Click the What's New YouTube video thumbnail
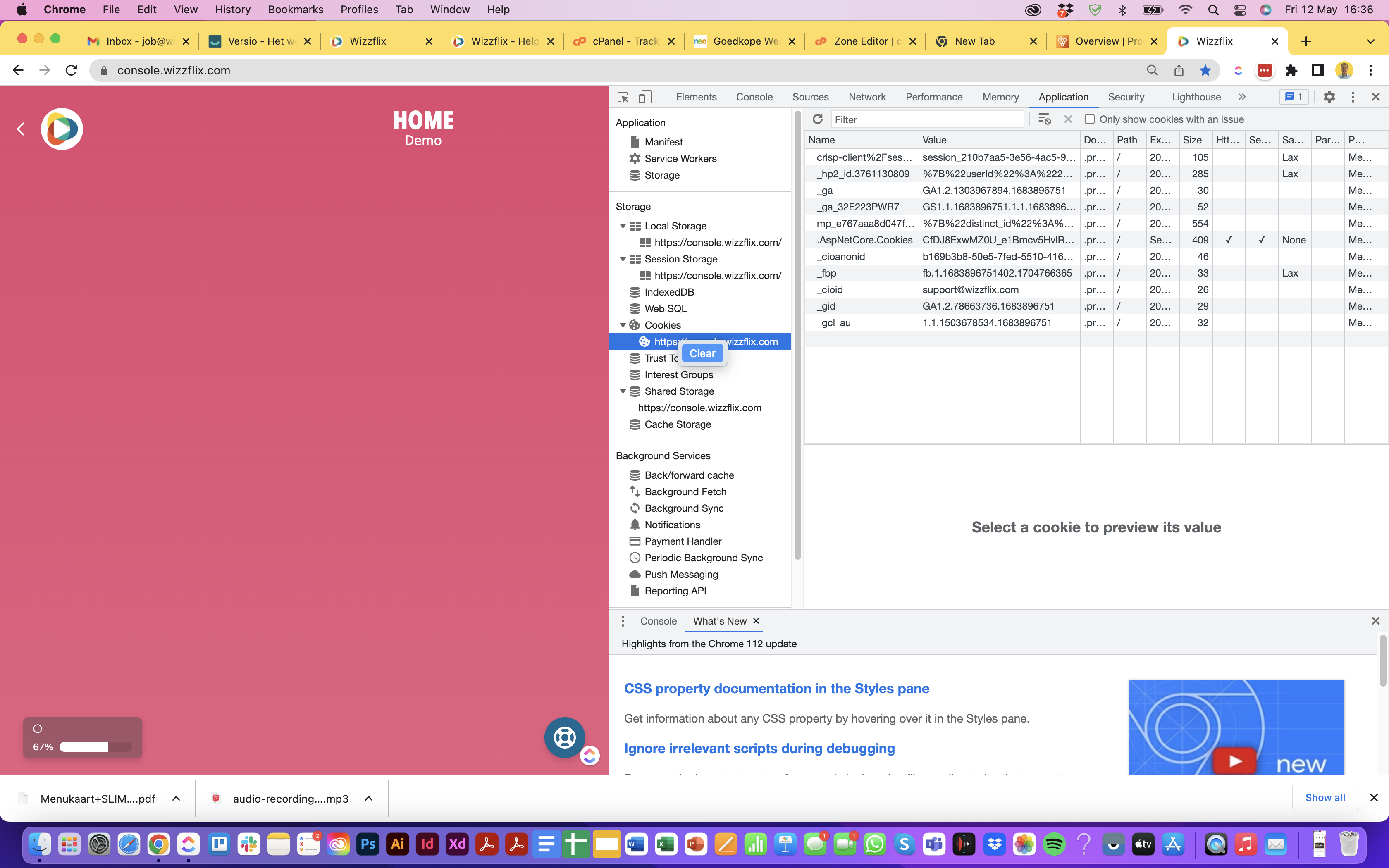 pos(1236,727)
